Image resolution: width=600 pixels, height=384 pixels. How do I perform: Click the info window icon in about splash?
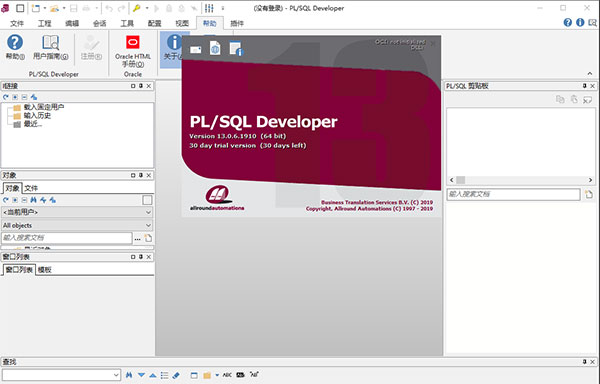tap(236, 49)
